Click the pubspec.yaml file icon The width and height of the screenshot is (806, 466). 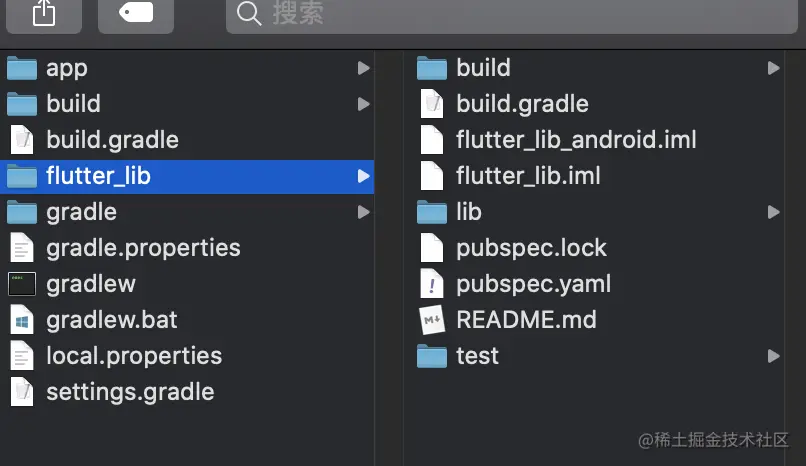pyautogui.click(x=432, y=284)
